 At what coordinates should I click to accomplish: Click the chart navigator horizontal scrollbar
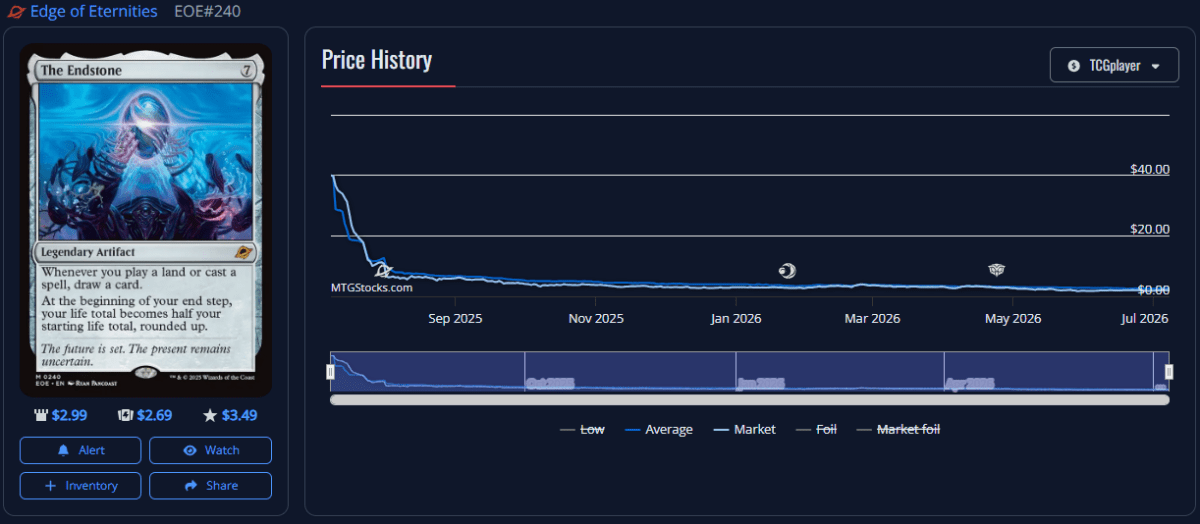tap(749, 400)
